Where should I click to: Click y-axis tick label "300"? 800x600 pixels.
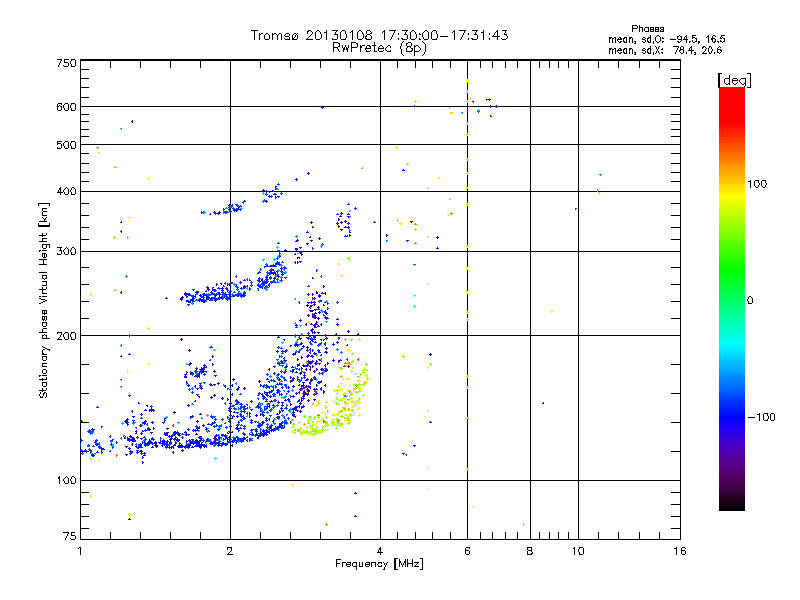pos(66,252)
